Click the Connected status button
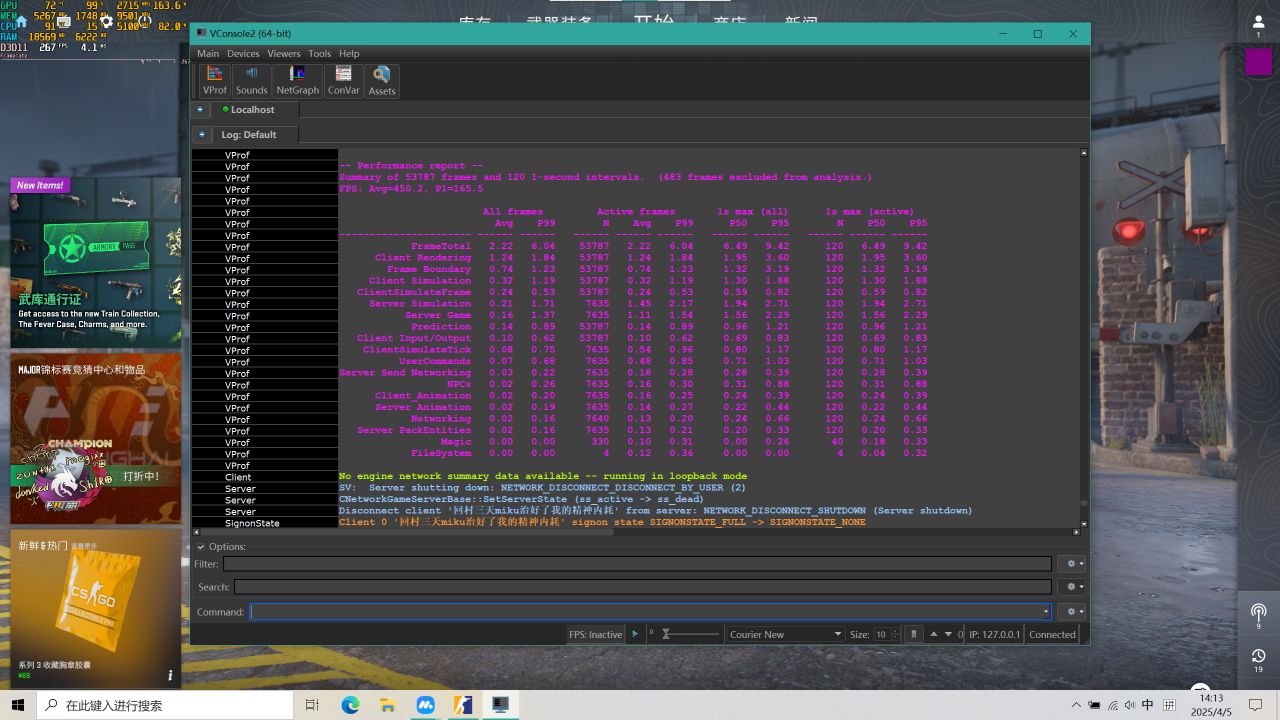 [x=1052, y=634]
